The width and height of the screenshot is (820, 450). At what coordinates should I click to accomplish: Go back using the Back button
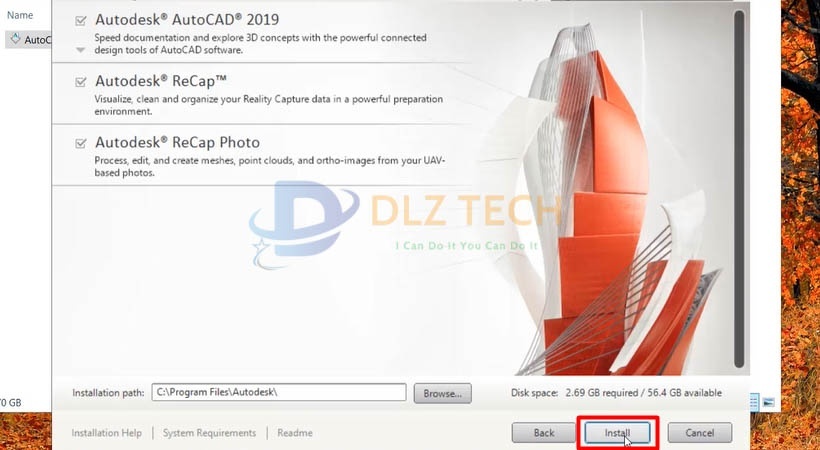point(544,433)
